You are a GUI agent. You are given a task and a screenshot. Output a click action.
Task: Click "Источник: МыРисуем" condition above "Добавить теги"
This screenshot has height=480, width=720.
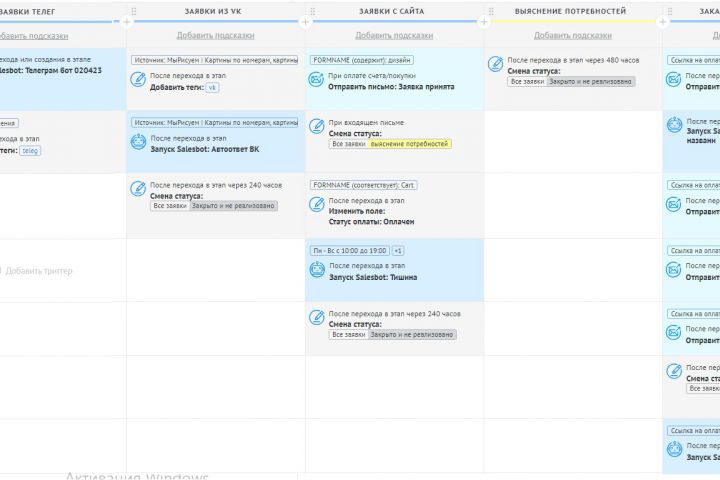pos(214,60)
